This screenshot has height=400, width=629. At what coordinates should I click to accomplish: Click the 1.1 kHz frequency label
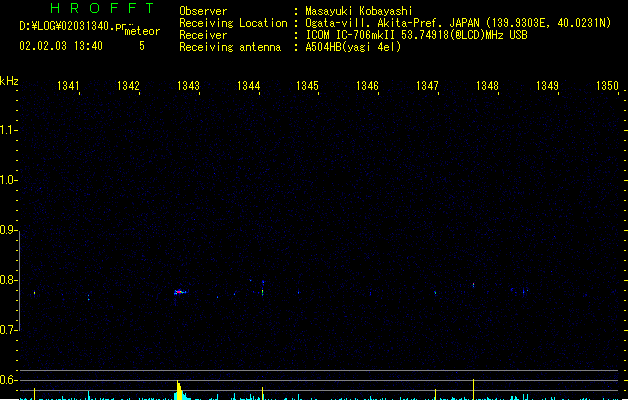point(8,130)
